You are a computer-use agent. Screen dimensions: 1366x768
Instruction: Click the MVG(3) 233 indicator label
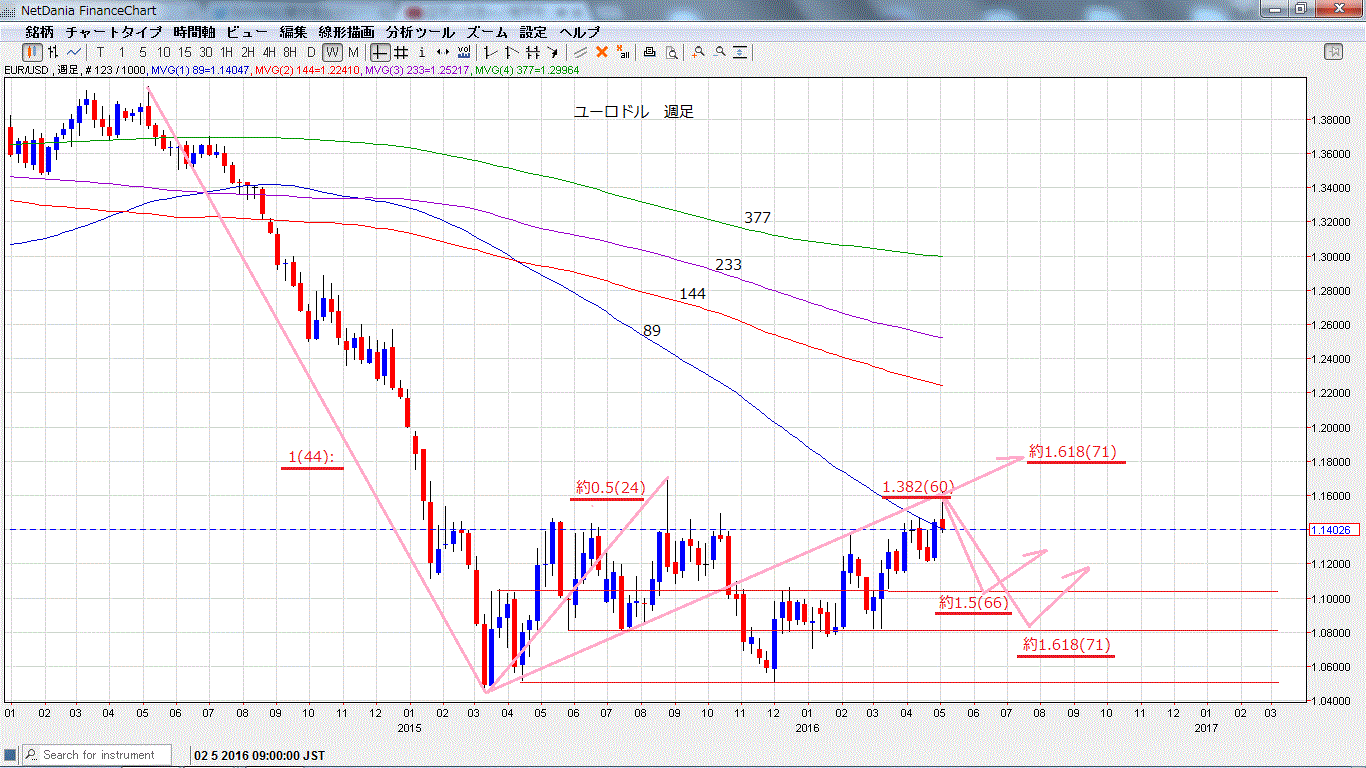pos(417,70)
